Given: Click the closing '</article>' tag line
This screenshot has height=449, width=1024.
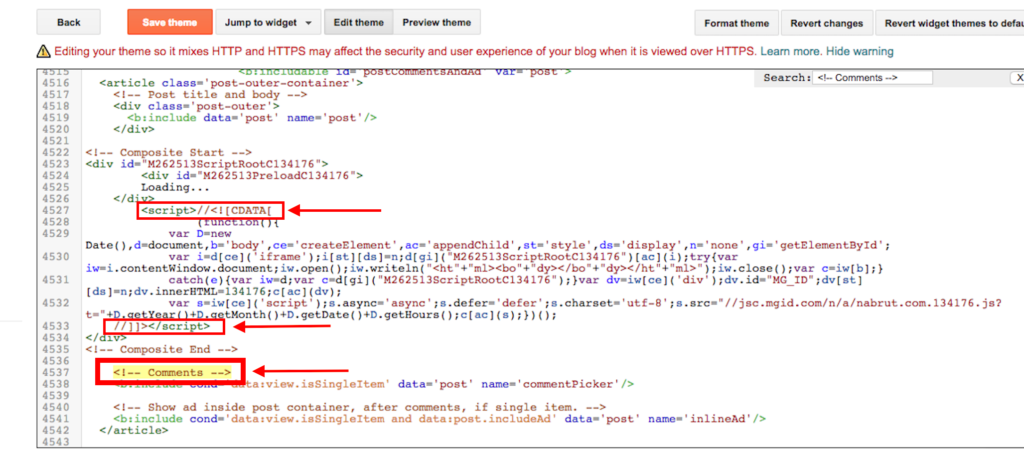Looking at the screenshot, I should [x=133, y=431].
